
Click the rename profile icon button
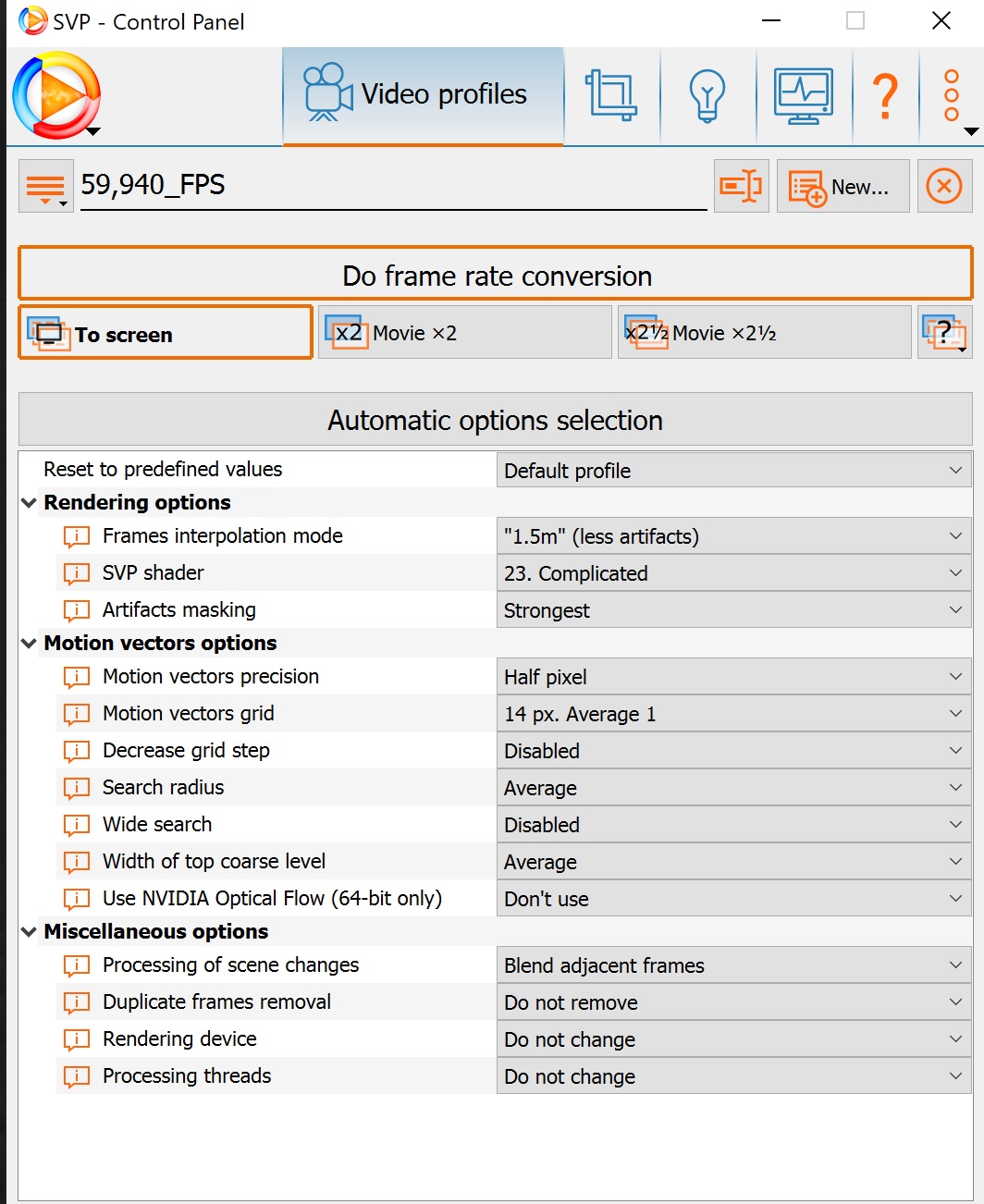click(741, 186)
